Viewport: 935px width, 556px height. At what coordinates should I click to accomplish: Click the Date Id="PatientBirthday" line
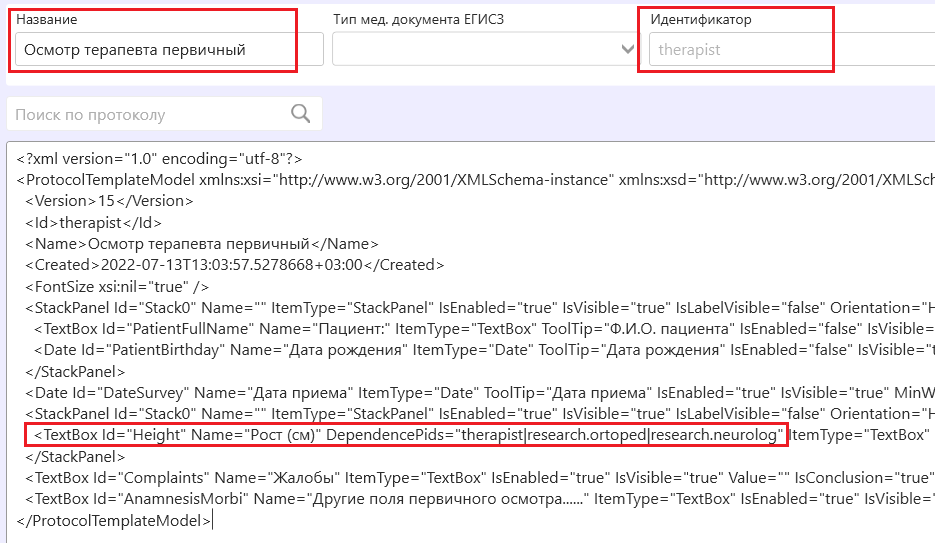tap(484, 350)
